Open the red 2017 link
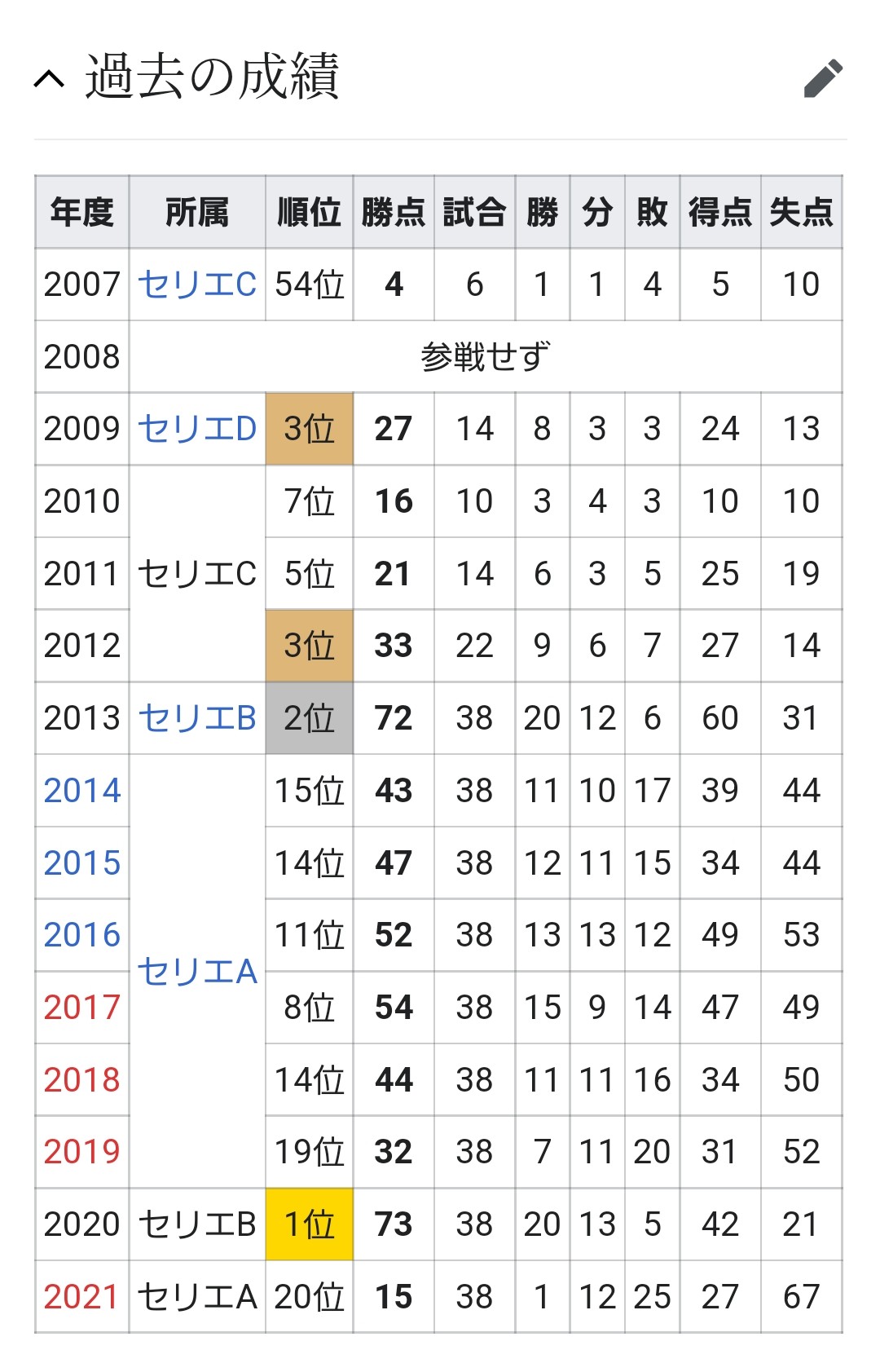The width and height of the screenshot is (880, 1372). point(82,1008)
